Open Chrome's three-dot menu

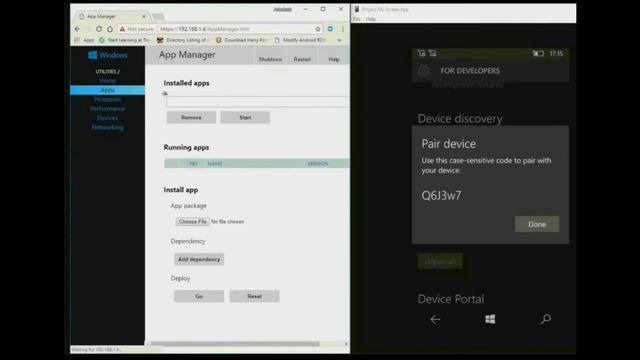pyautogui.click(x=343, y=29)
